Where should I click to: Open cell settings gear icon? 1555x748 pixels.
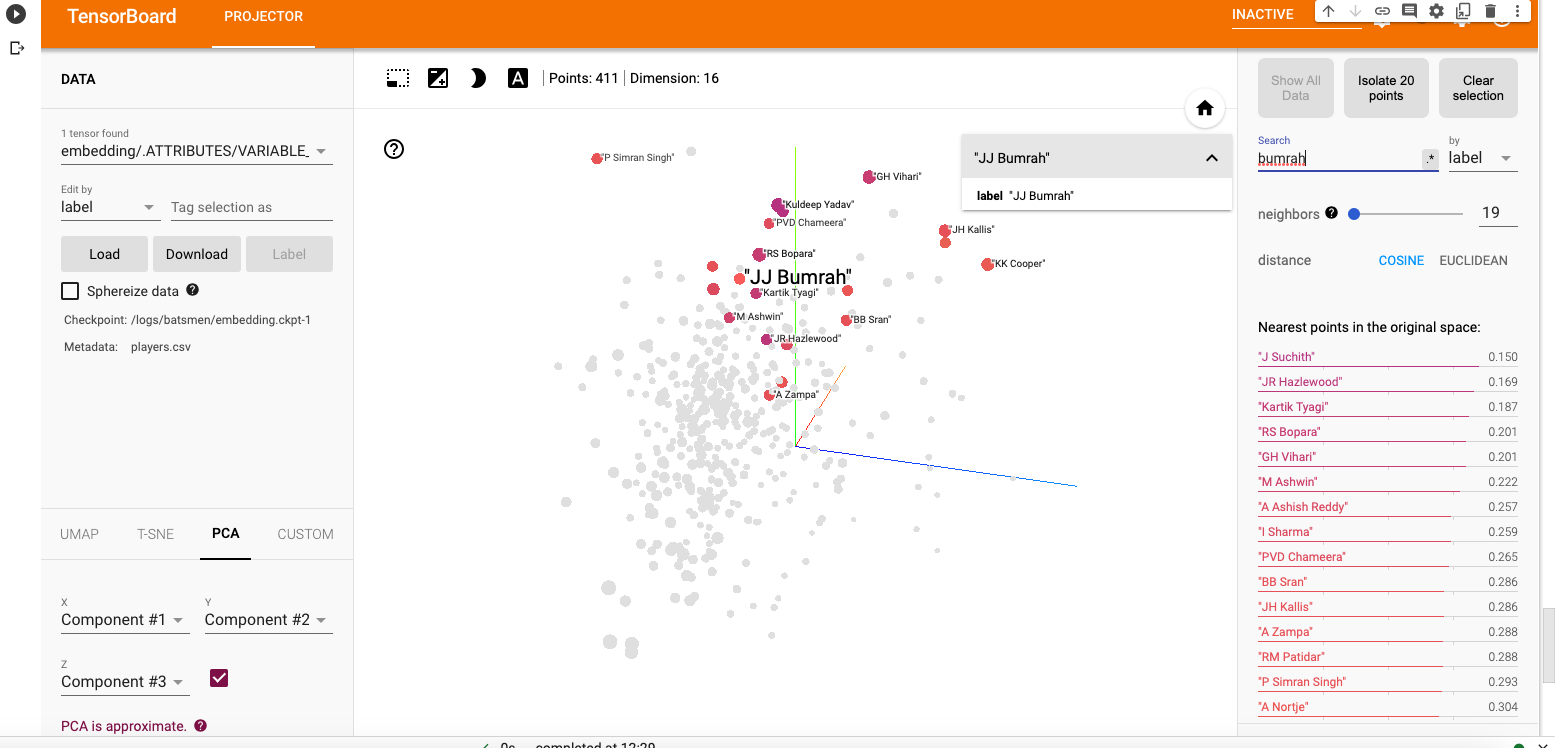tap(1436, 11)
